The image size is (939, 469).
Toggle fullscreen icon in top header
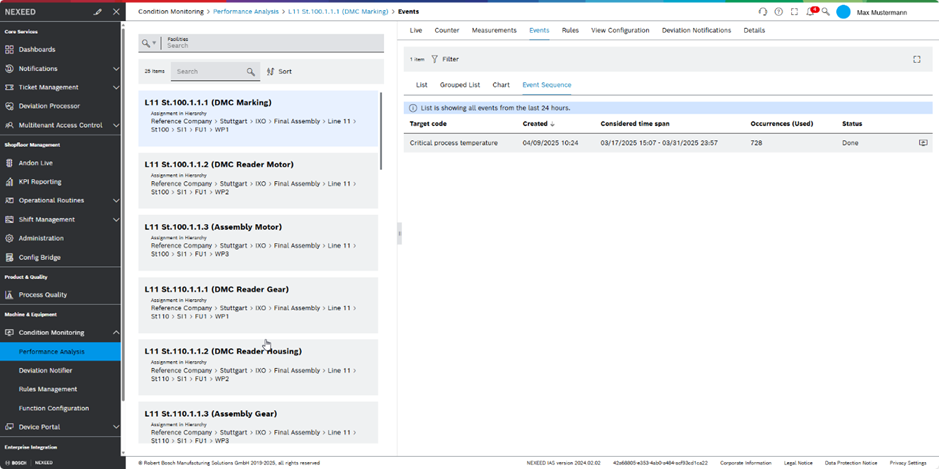[x=794, y=12]
